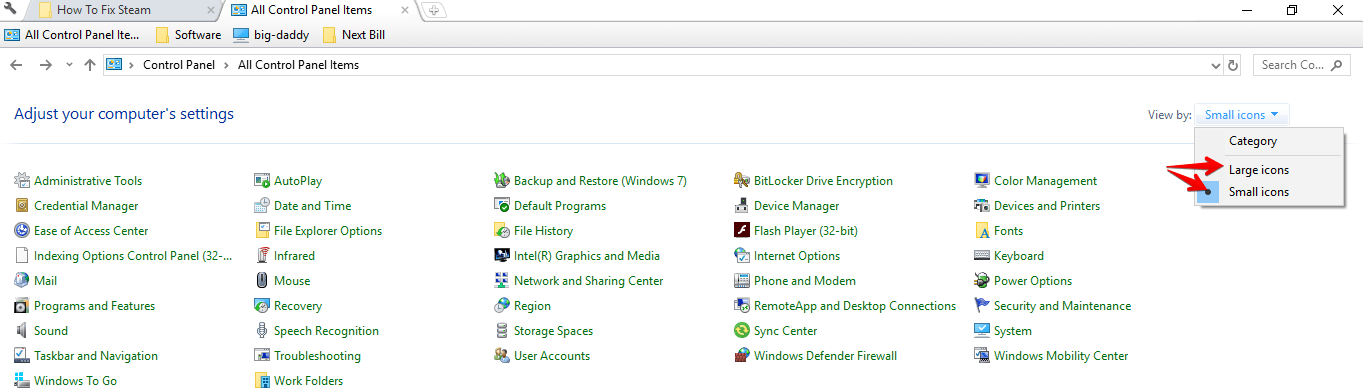Expand the chevron after Control Panel breadcrumb

(x=226, y=65)
